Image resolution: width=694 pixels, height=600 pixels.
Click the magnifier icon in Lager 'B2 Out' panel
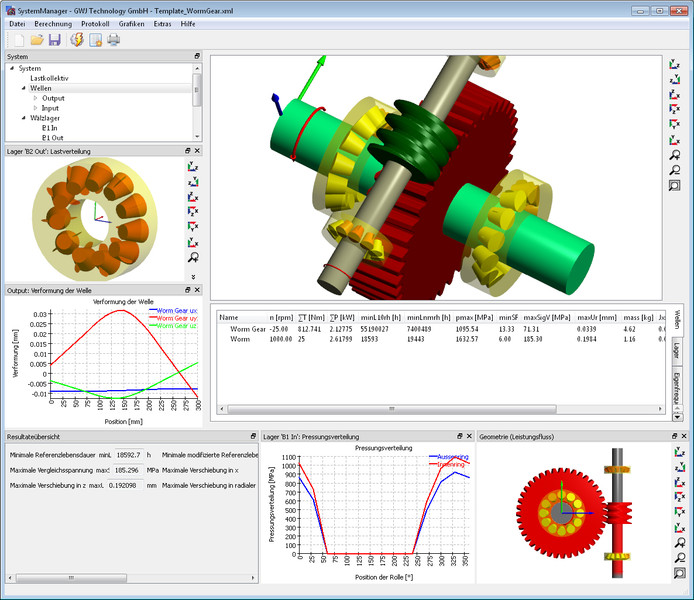pyautogui.click(x=194, y=258)
